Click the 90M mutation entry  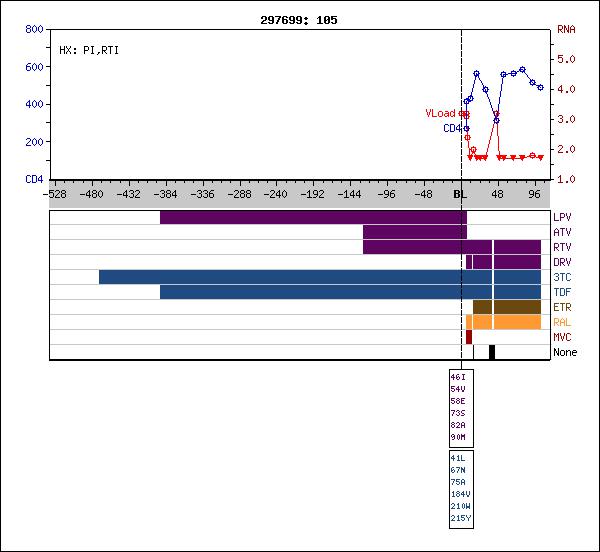click(x=458, y=437)
